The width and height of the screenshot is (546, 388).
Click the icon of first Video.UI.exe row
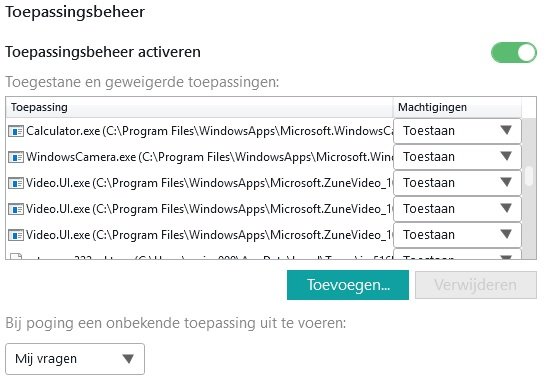tap(16, 183)
